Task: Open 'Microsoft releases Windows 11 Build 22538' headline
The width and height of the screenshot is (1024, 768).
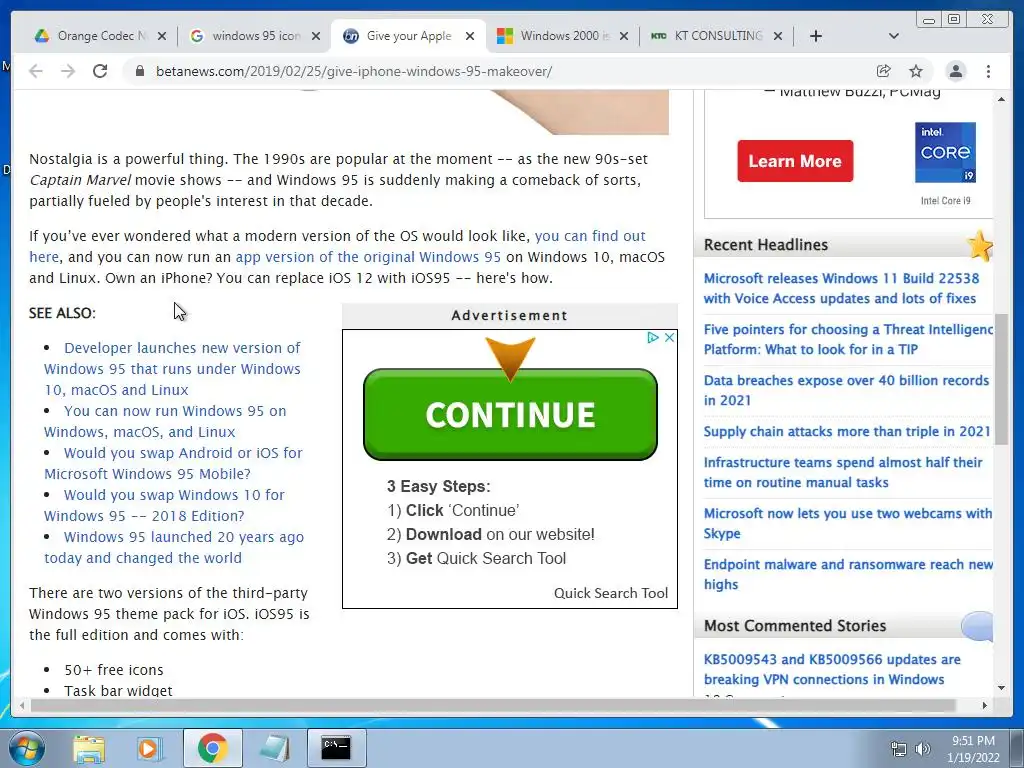Action: (841, 288)
